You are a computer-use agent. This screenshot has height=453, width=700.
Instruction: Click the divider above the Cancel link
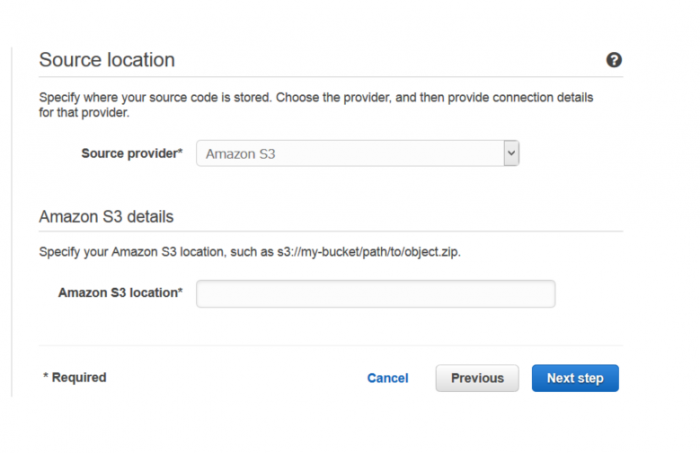[x=331, y=345]
